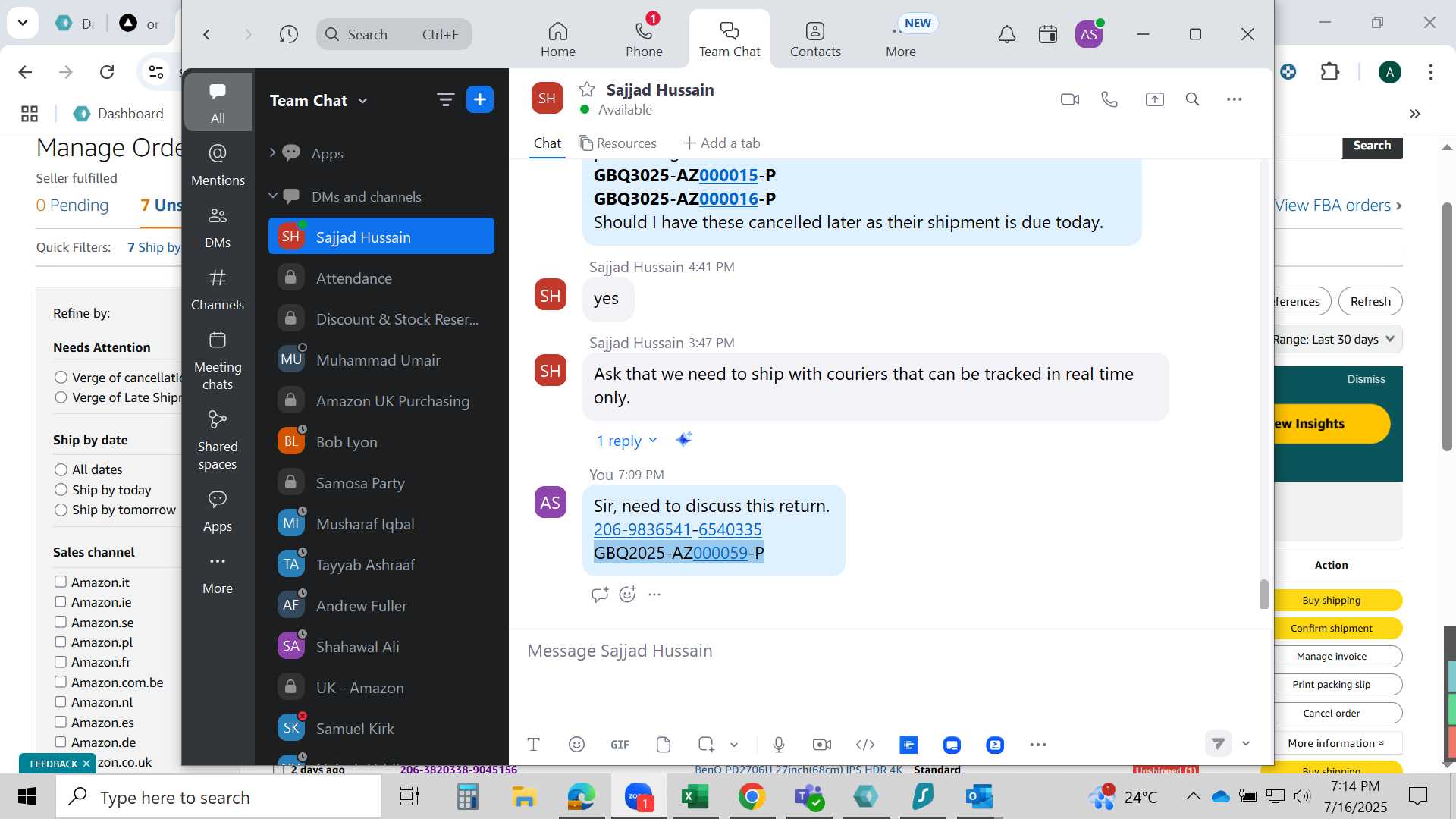Start a video call with Sajjad Hussain

1069,99
